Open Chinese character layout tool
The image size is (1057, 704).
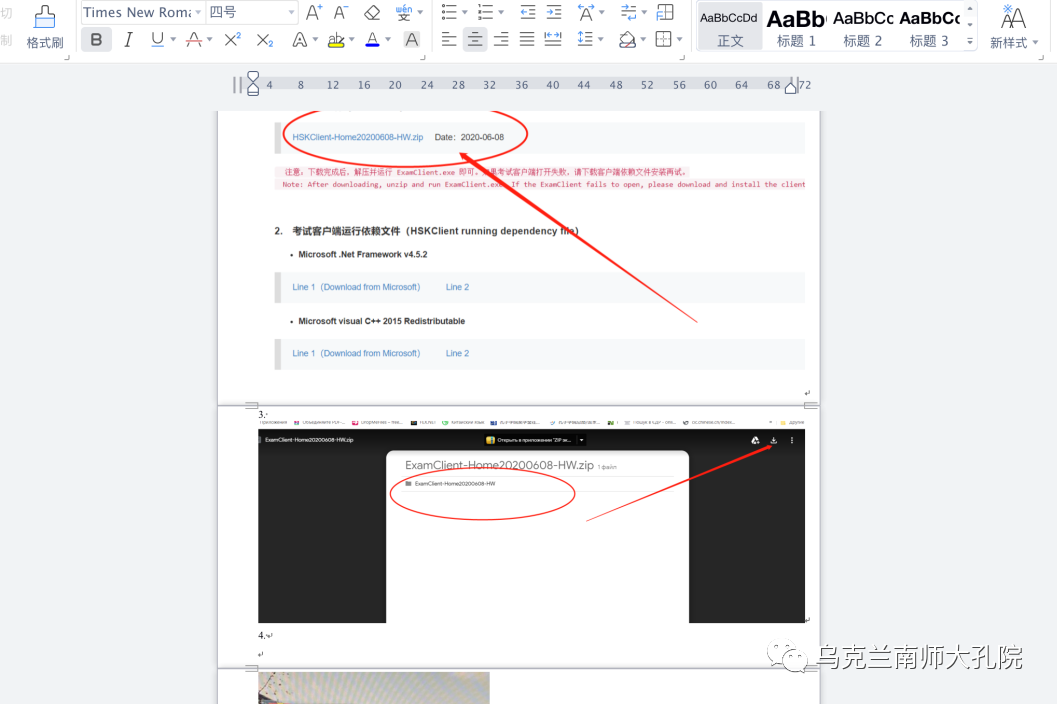586,12
